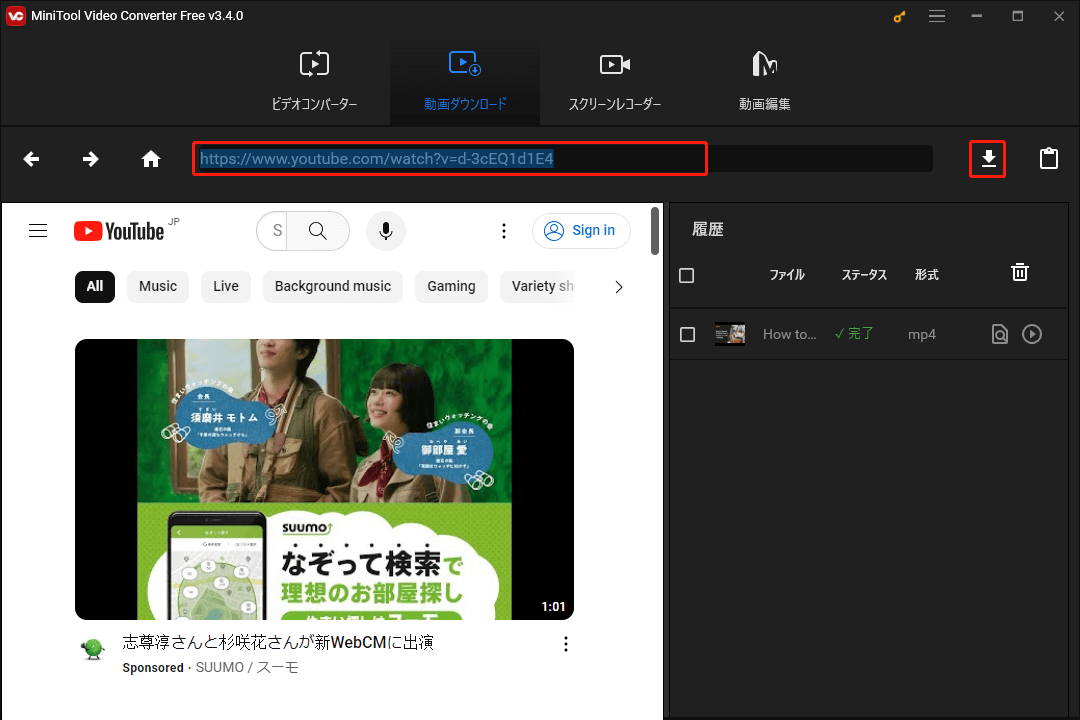Click the 形式 column header

[926, 275]
